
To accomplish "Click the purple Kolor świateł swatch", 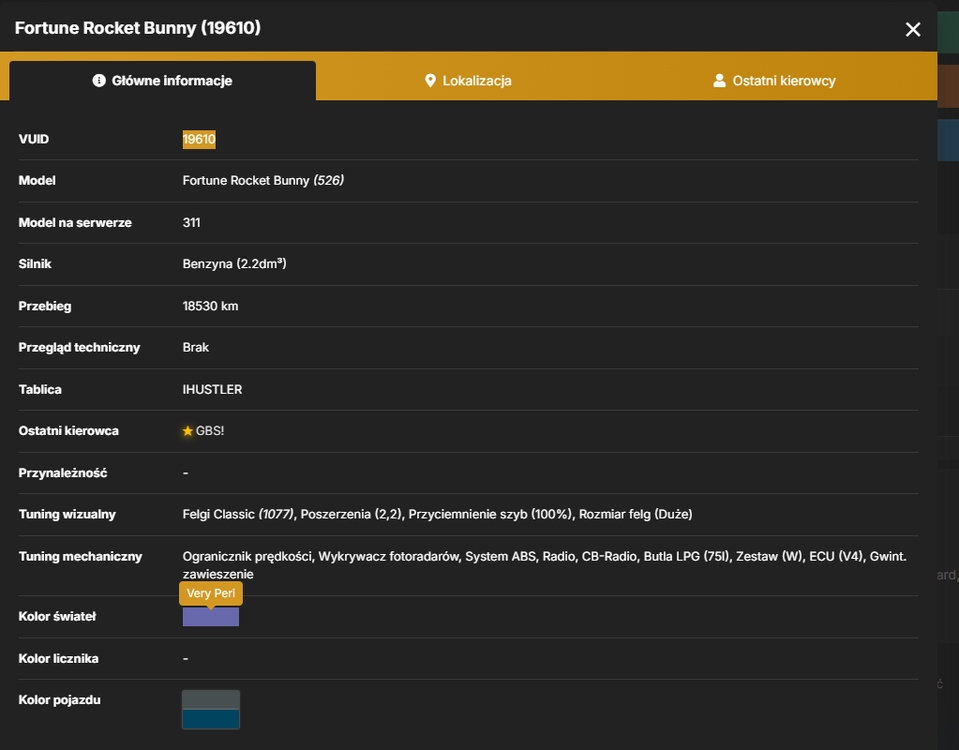I will pos(210,617).
